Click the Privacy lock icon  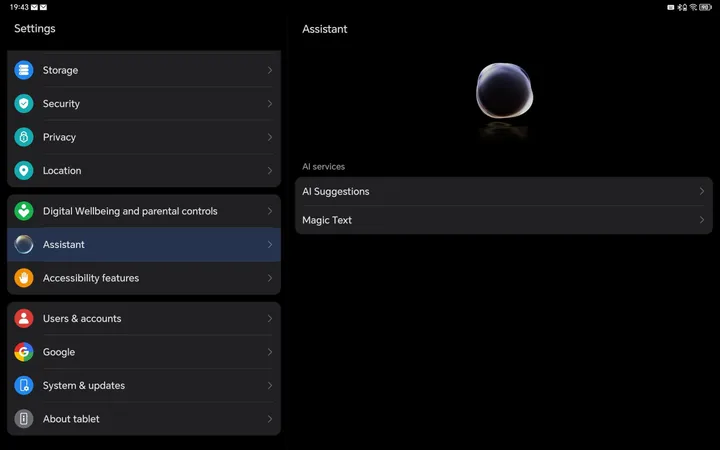(24, 137)
